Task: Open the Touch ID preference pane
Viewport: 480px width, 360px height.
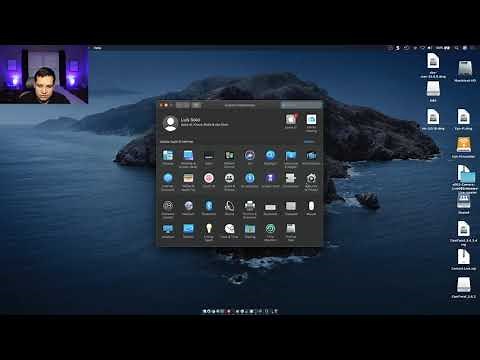Action: coord(209,180)
